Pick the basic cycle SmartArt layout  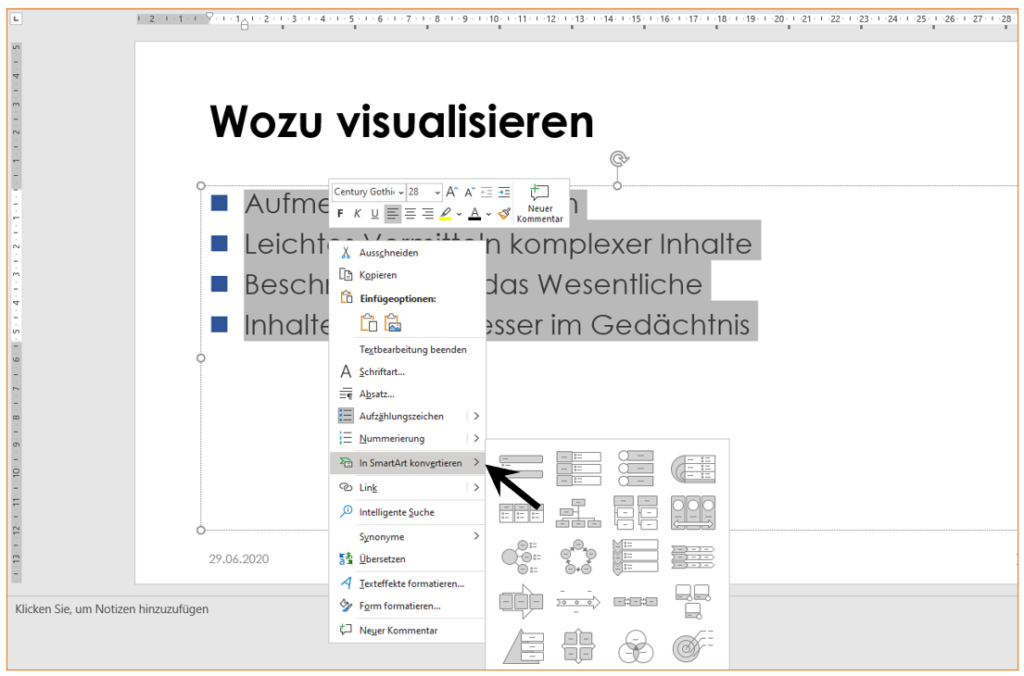point(578,557)
